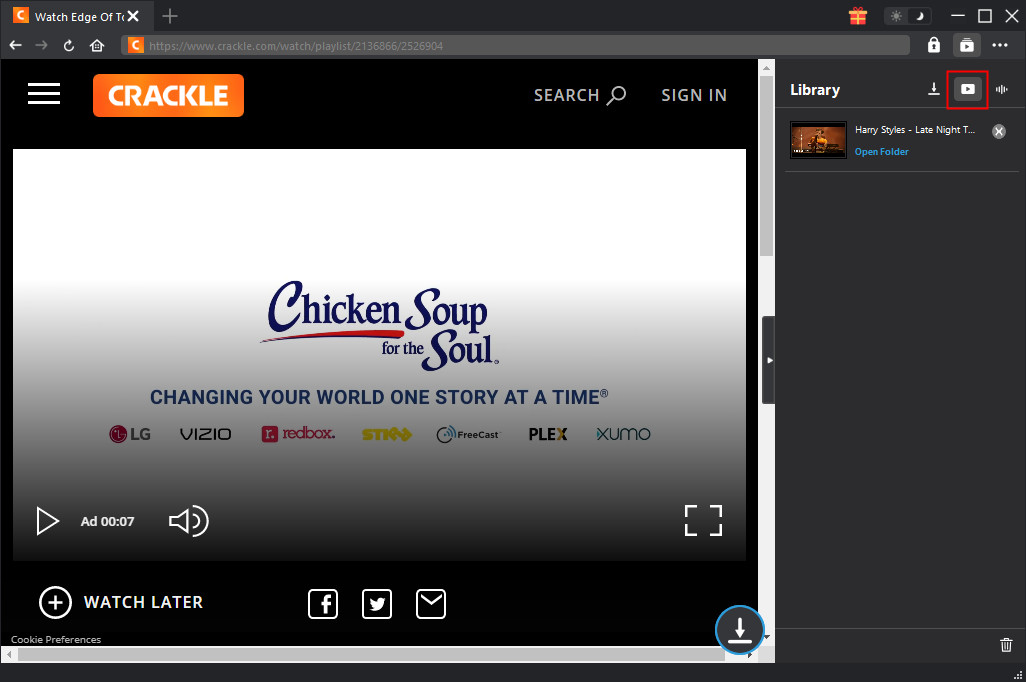Screen dimensions: 1026x682
Task: Open the gift box icon
Action: coord(857,16)
